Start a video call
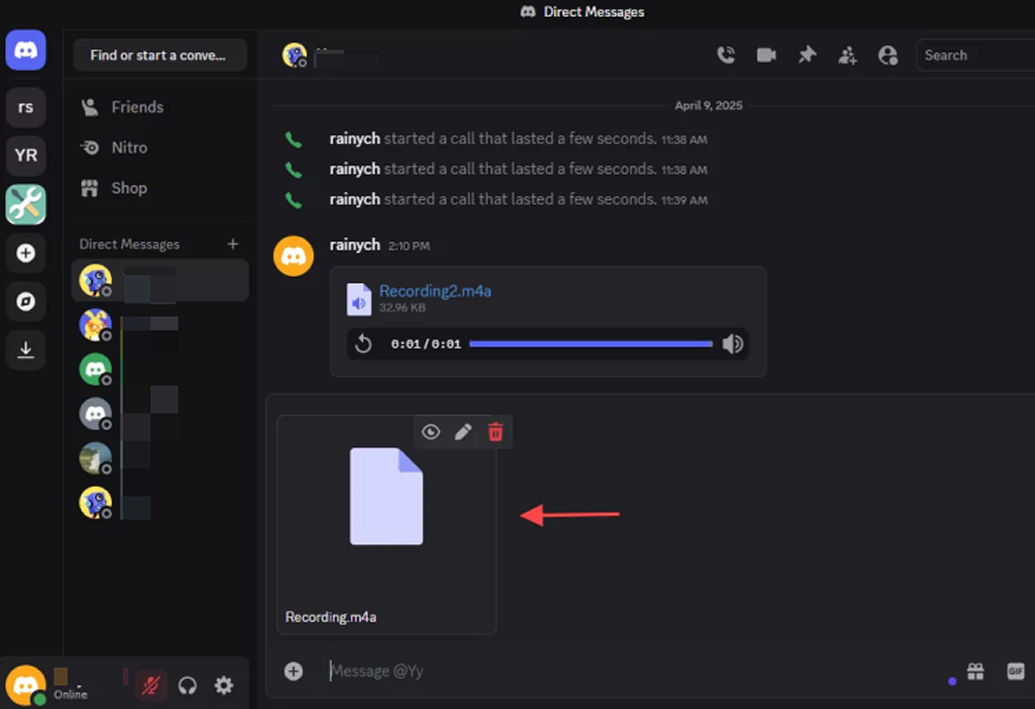The height and width of the screenshot is (709, 1035). point(766,55)
